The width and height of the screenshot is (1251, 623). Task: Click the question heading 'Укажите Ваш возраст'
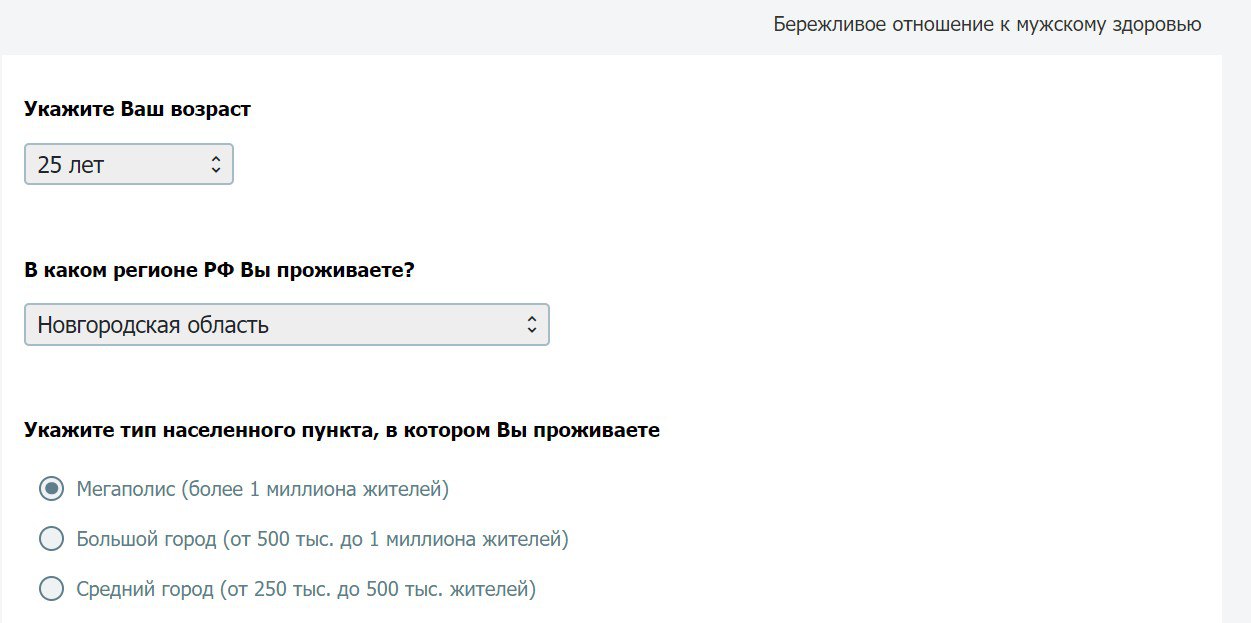click(137, 109)
